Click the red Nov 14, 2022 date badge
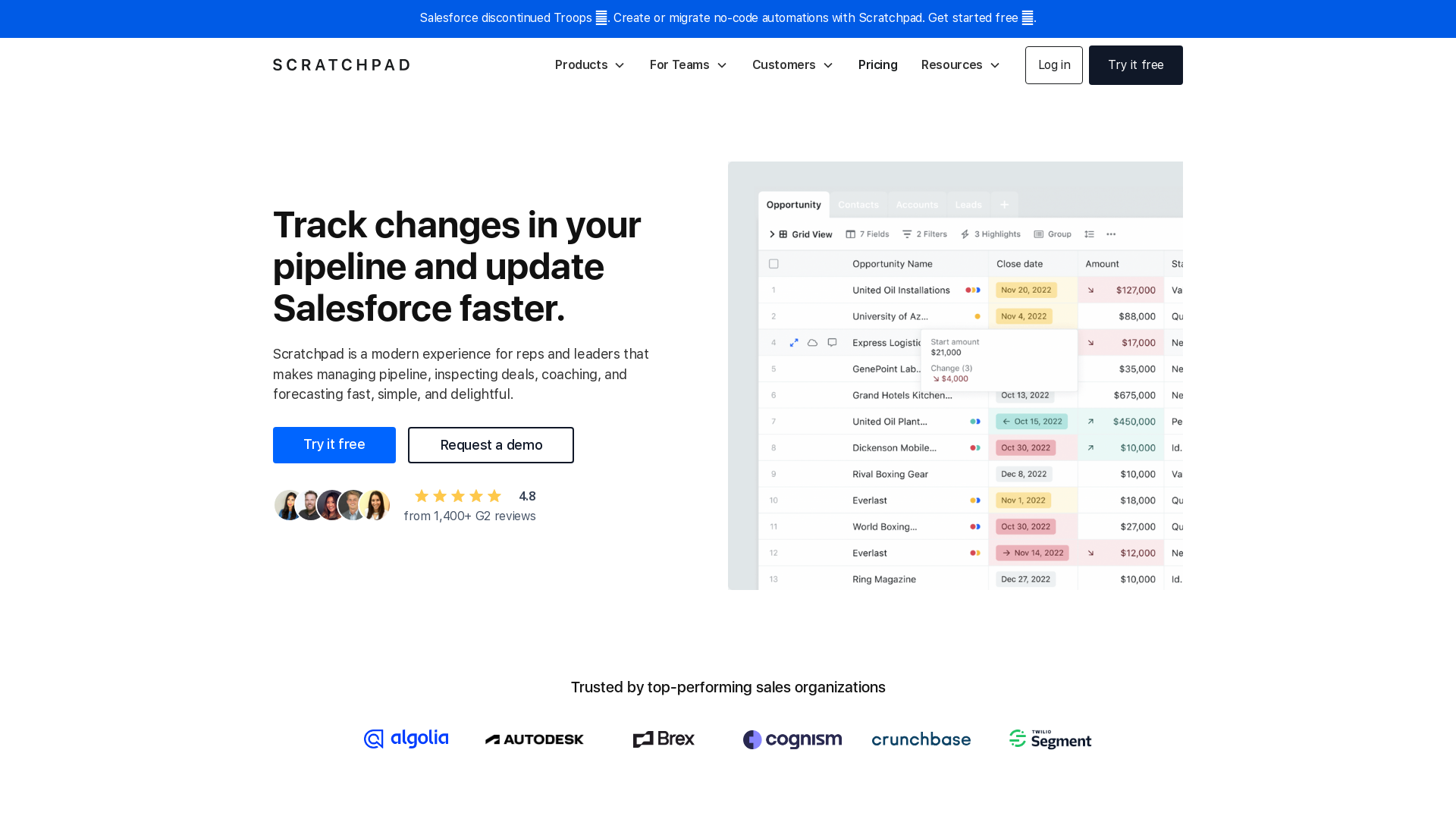1456x819 pixels. (1032, 553)
